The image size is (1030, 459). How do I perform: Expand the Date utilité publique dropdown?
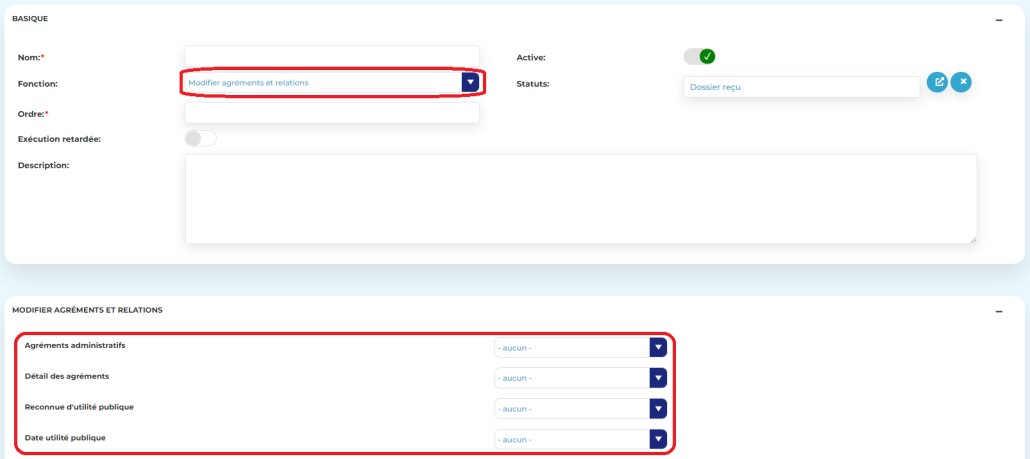657,439
